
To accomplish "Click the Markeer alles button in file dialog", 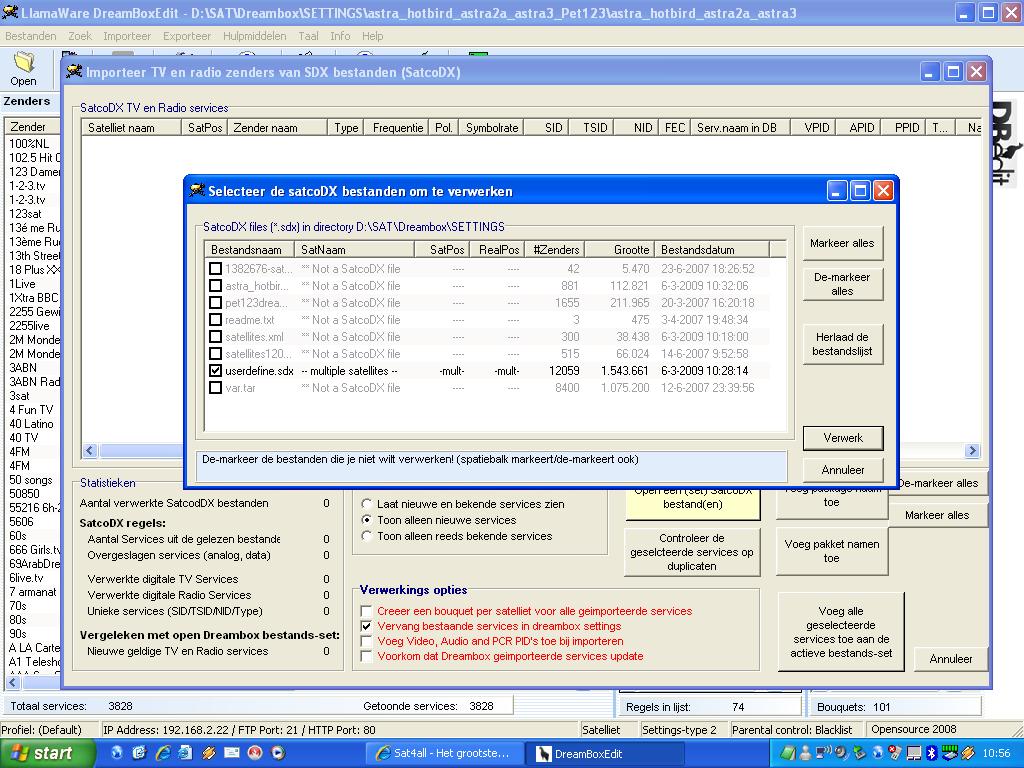I will [x=842, y=243].
